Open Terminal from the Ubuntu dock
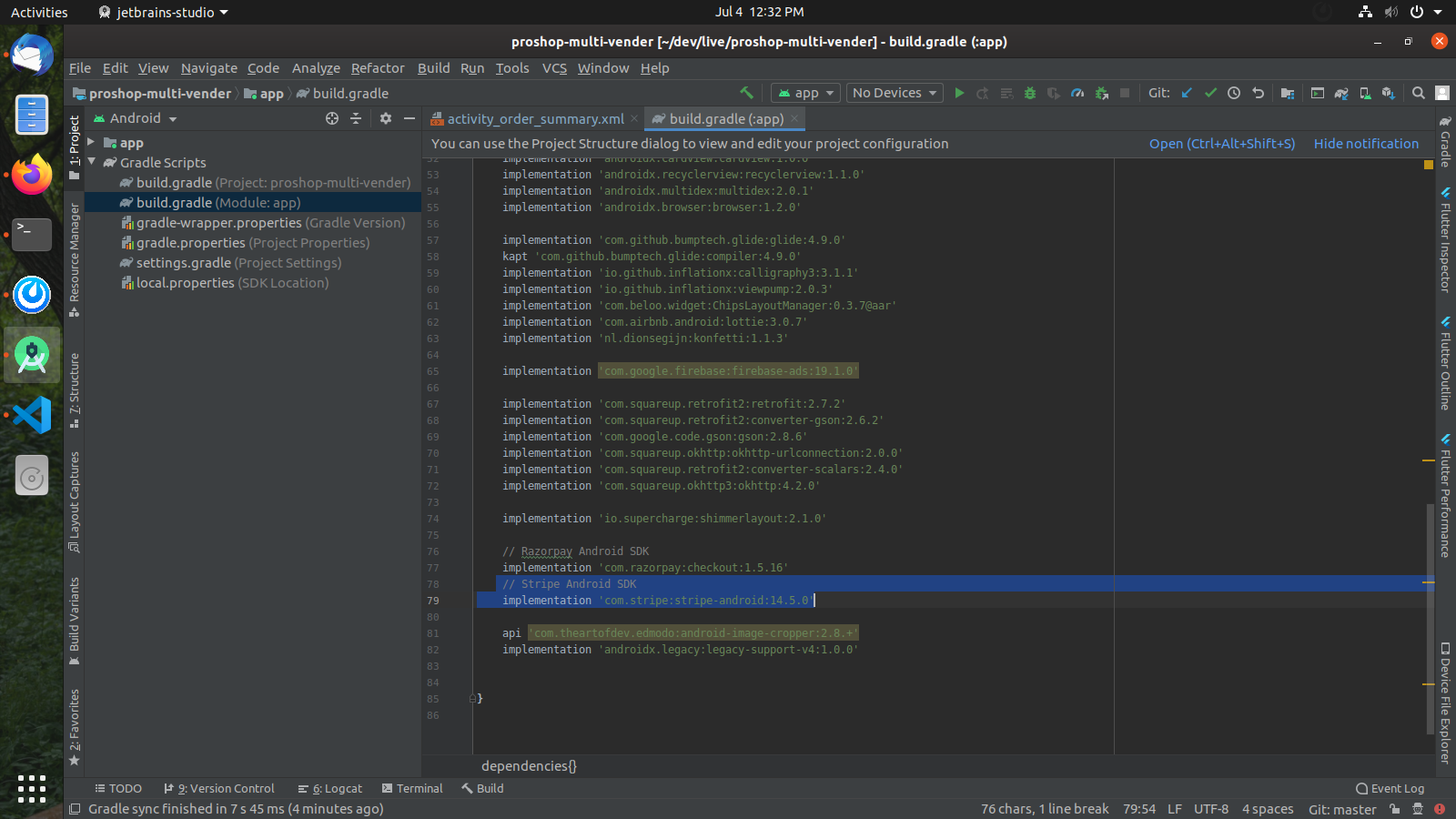 point(32,235)
